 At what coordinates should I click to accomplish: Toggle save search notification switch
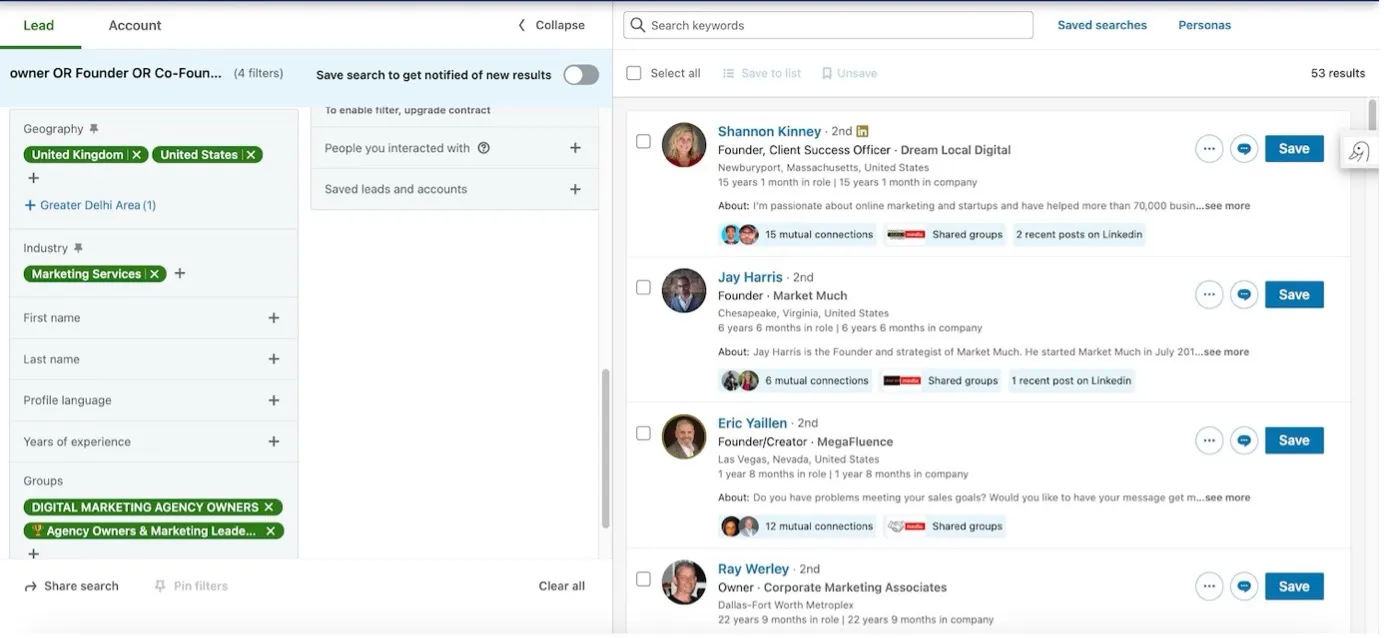pos(581,75)
